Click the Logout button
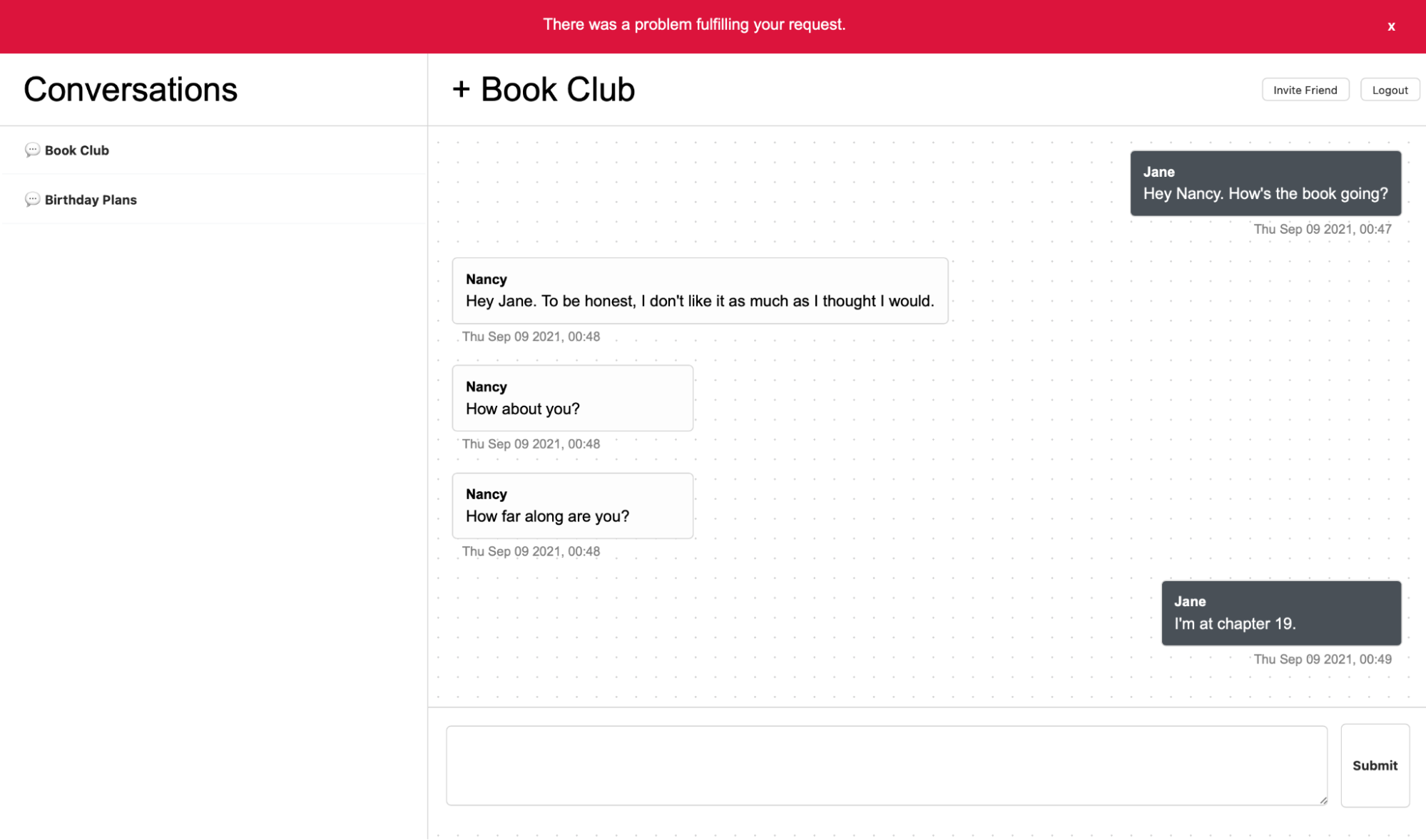This screenshot has width=1426, height=840. coord(1388,89)
